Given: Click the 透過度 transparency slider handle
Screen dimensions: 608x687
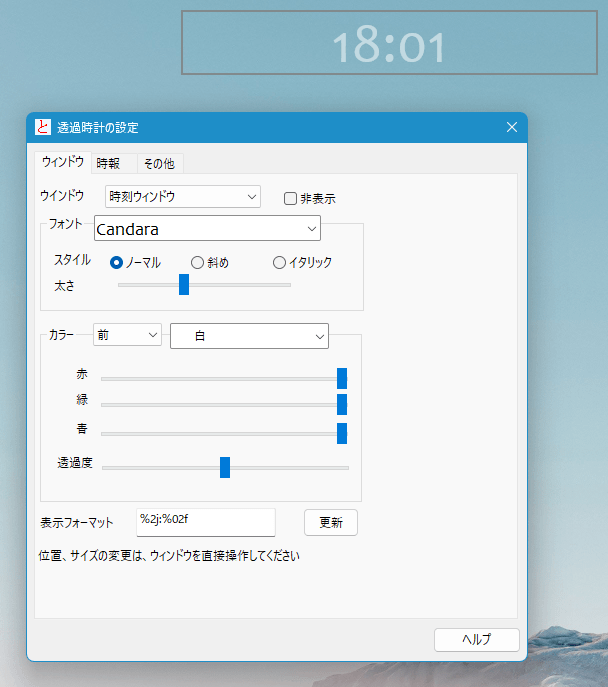Looking at the screenshot, I should (x=225, y=467).
